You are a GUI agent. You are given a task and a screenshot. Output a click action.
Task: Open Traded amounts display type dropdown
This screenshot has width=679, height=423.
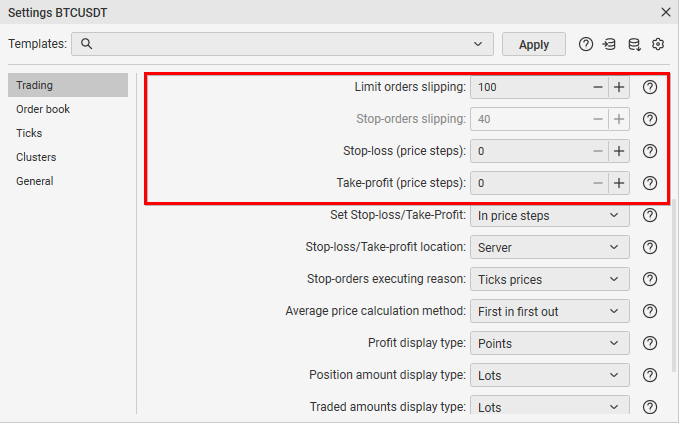point(550,406)
